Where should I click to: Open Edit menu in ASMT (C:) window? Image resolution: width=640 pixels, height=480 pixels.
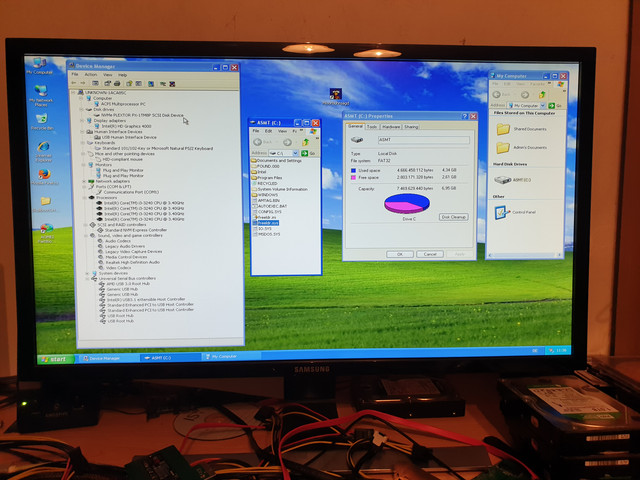(268, 131)
